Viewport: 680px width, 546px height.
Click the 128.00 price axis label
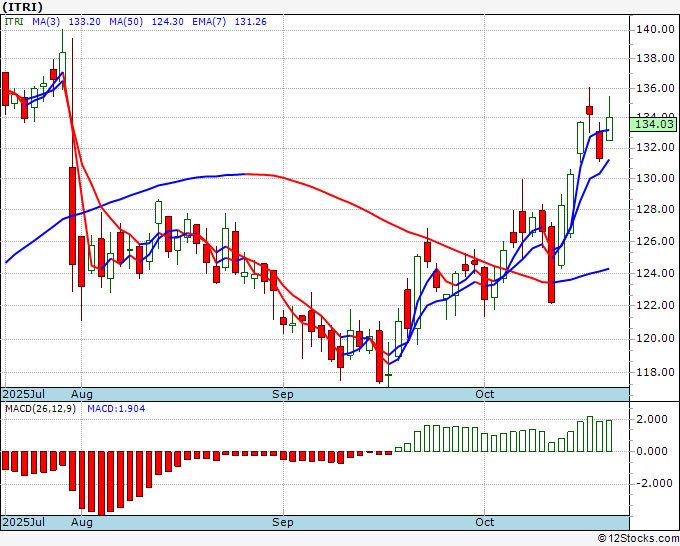pos(655,209)
